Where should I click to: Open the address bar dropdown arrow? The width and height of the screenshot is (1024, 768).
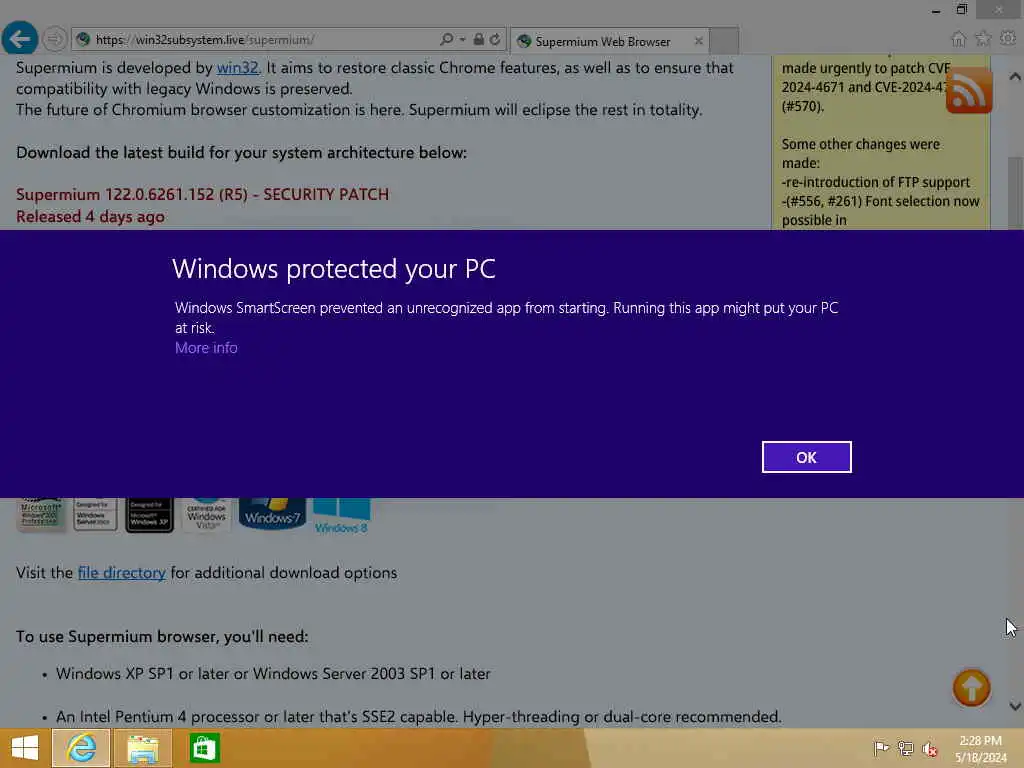462,40
